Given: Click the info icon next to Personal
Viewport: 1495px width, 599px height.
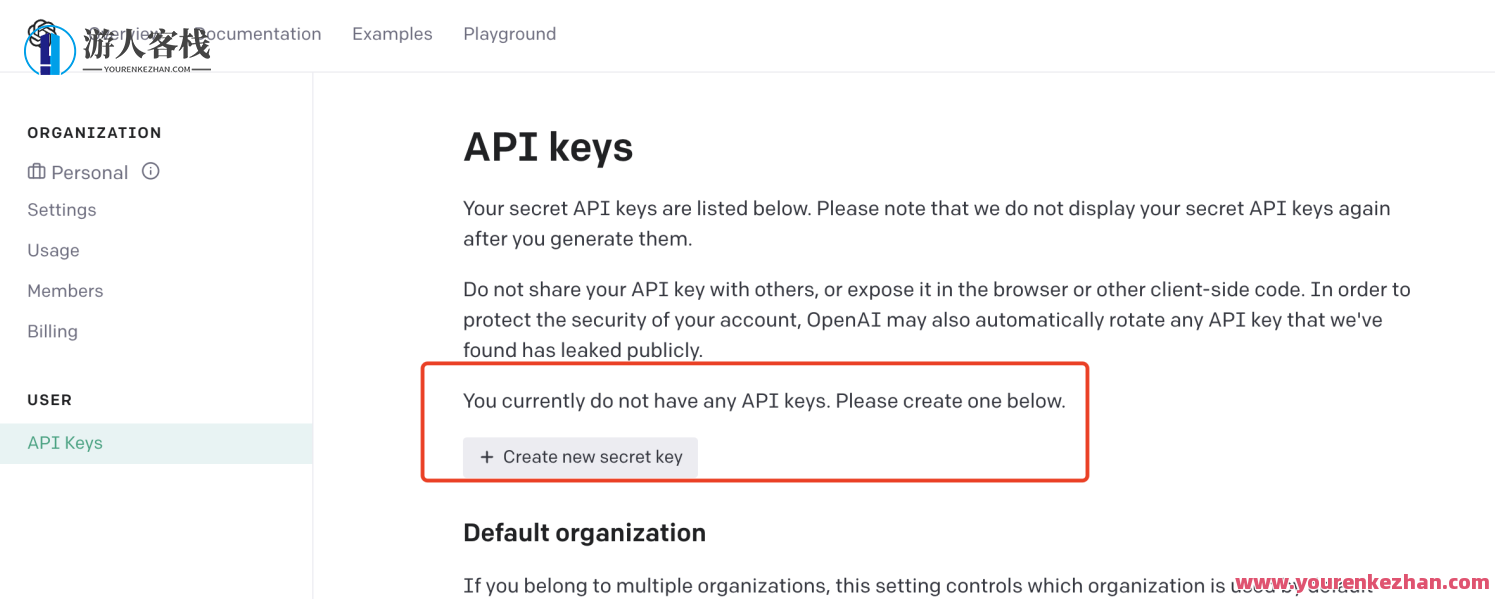Looking at the screenshot, I should [151, 171].
